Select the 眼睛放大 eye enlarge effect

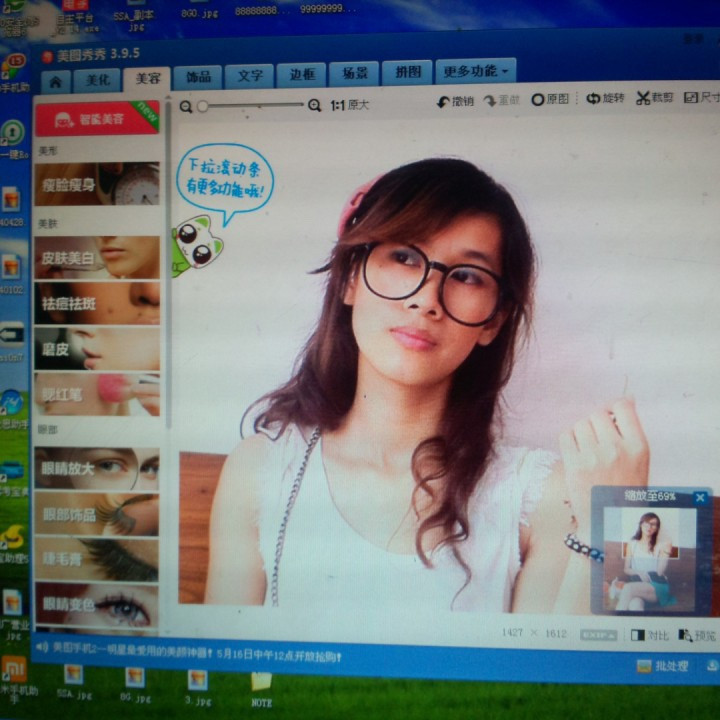tap(96, 468)
